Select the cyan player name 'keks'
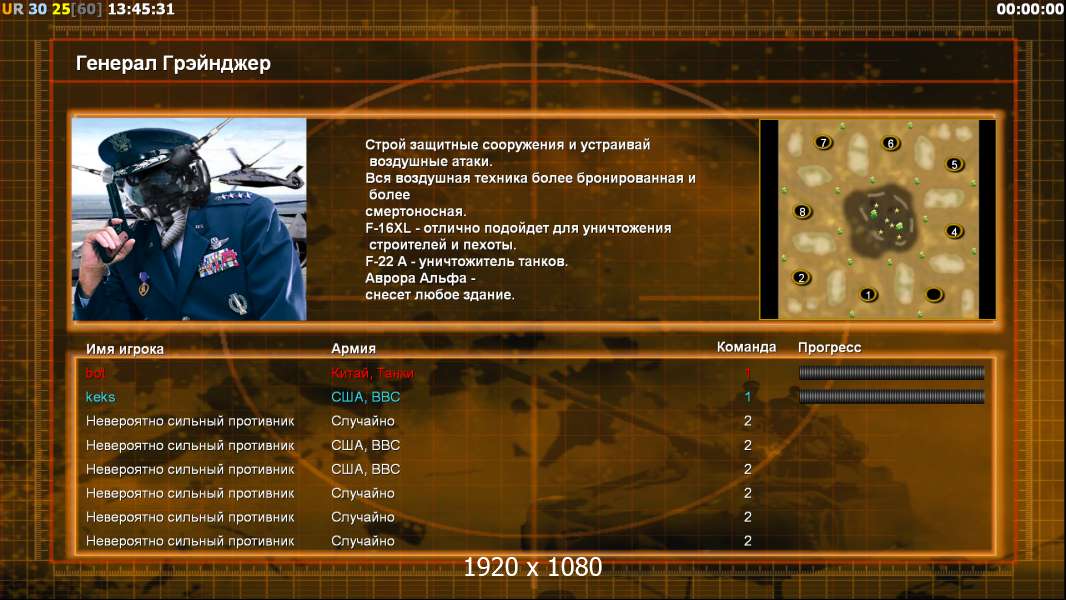The height and width of the screenshot is (600, 1066). (100, 397)
